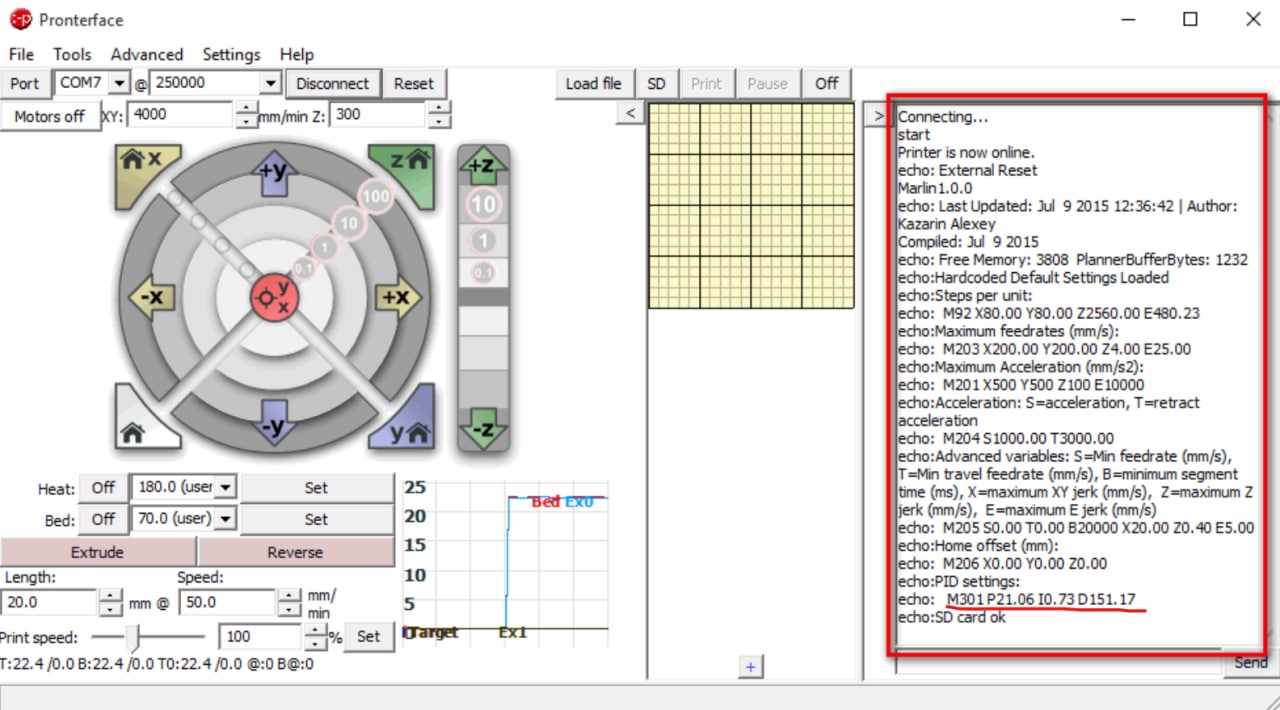Select Z step size 1
Image resolution: width=1280 pixels, height=710 pixels.
pyautogui.click(x=484, y=241)
